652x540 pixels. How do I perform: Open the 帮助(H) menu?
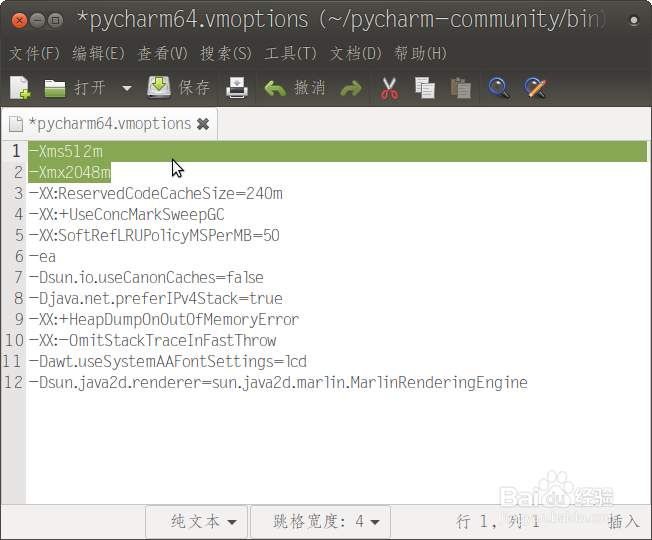tap(420, 54)
